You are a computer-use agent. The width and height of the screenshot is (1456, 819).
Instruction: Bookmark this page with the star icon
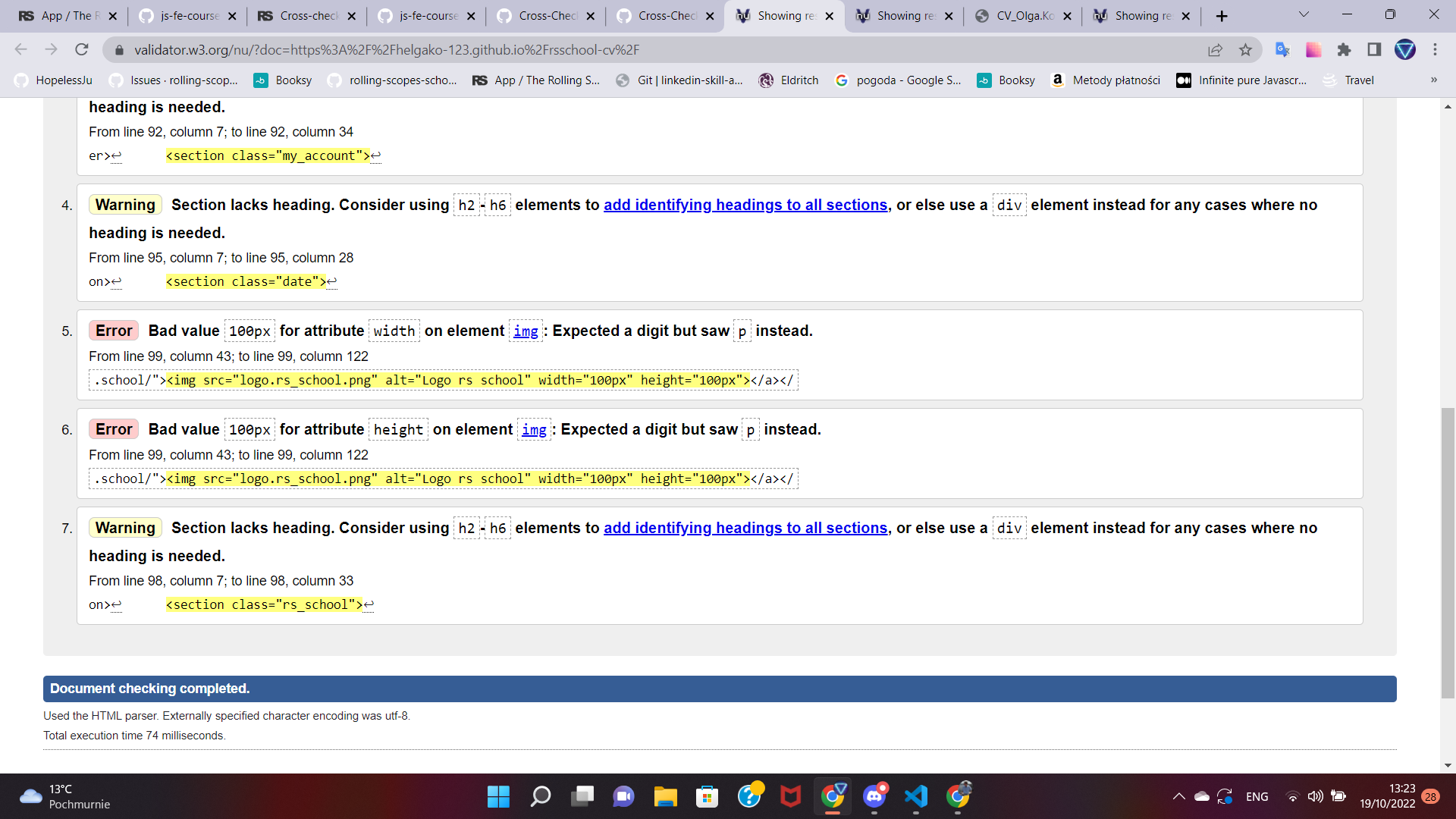click(1246, 50)
